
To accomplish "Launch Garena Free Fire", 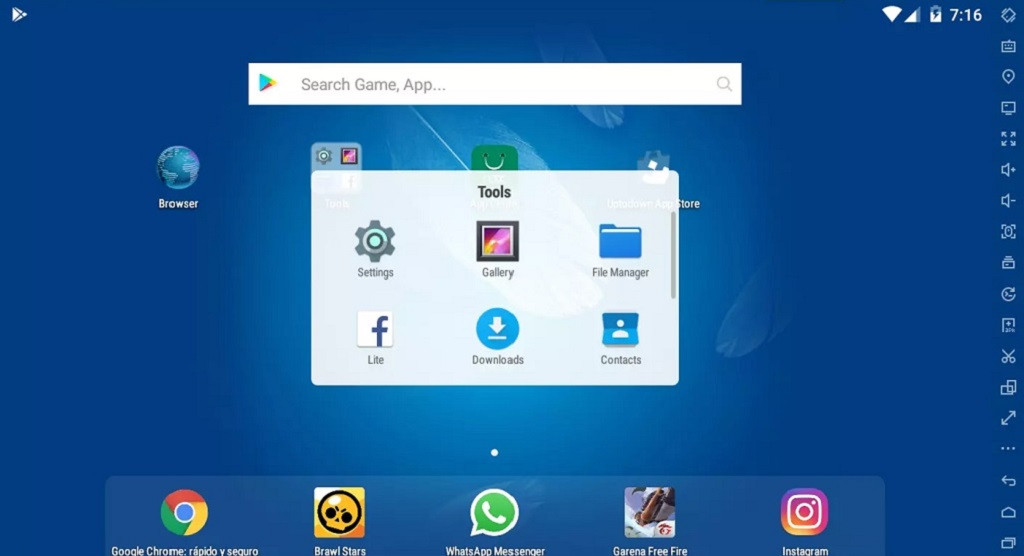I will click(649, 513).
